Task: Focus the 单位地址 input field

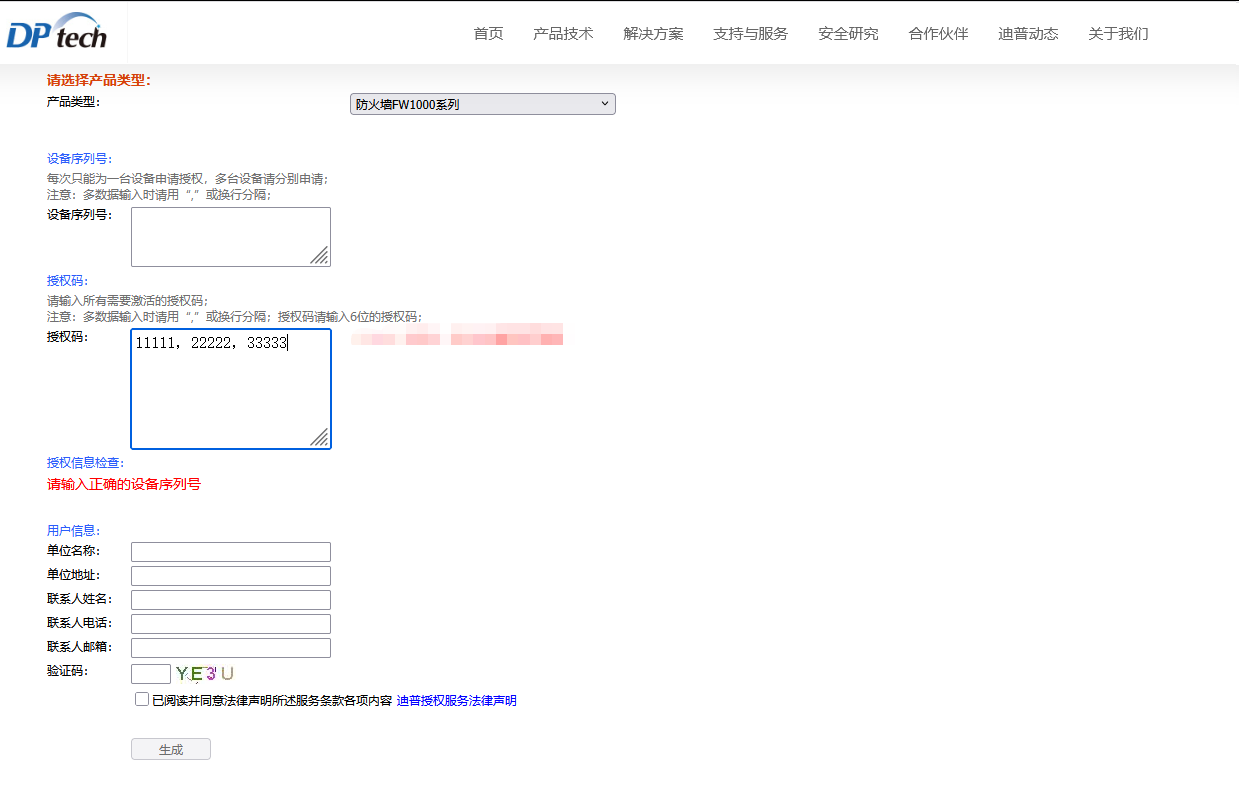Action: (x=231, y=576)
